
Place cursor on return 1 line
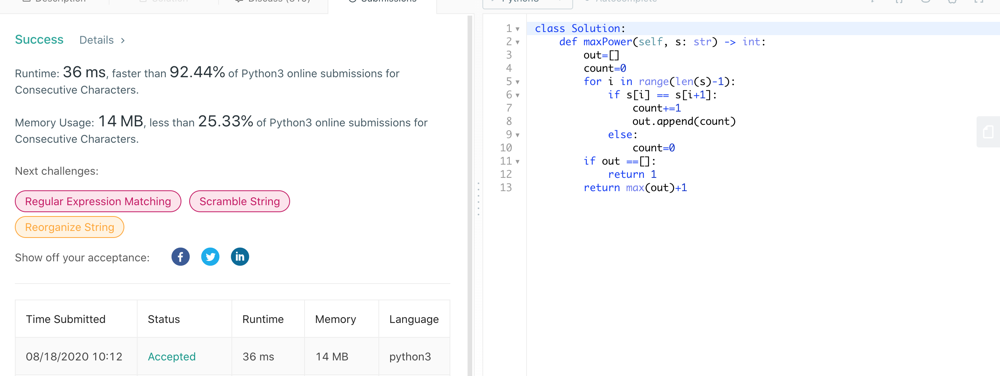(632, 174)
